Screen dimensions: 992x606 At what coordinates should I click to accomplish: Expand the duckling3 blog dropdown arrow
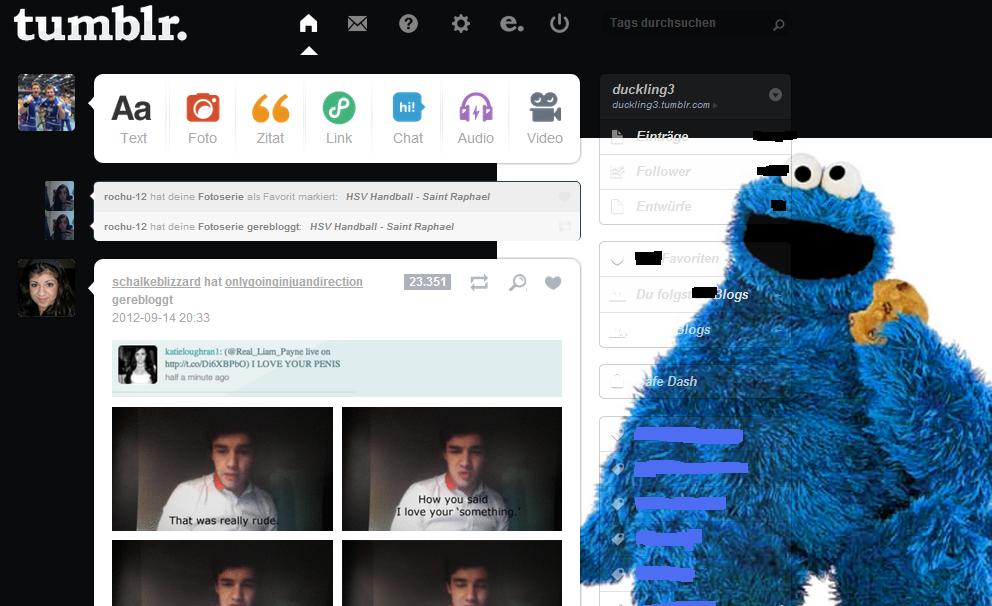[x=775, y=95]
